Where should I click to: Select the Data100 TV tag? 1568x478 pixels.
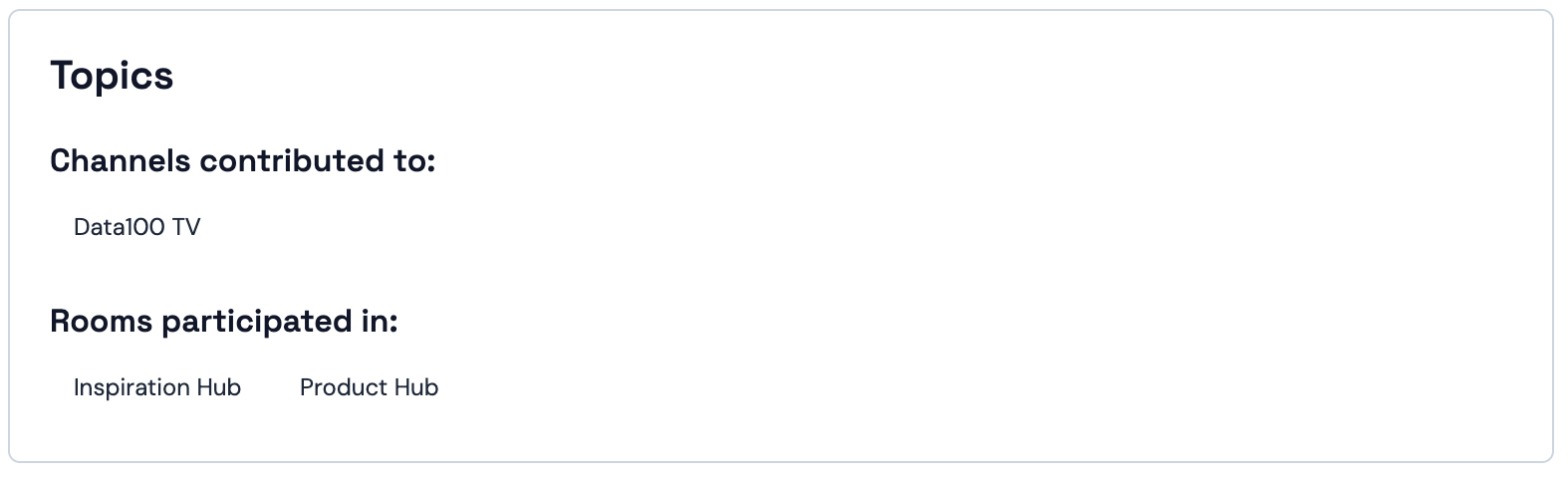(137, 227)
